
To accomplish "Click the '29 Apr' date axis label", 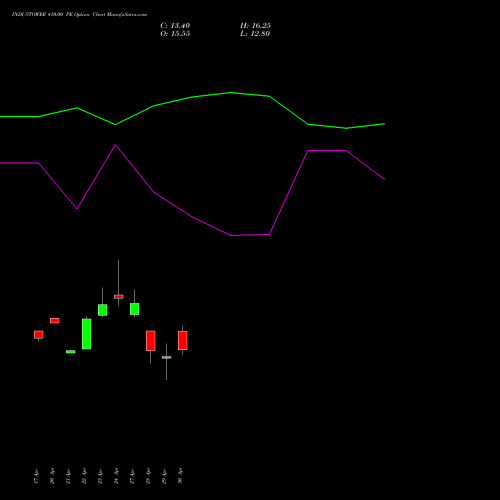I will (x=164, y=476).
